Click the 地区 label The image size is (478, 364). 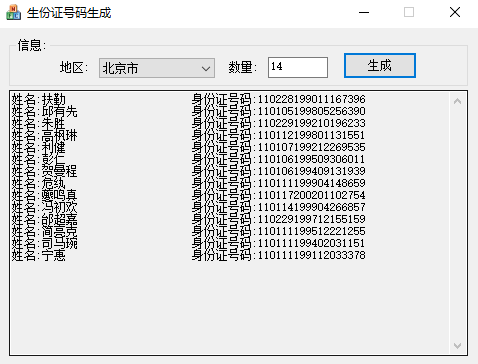[74, 67]
